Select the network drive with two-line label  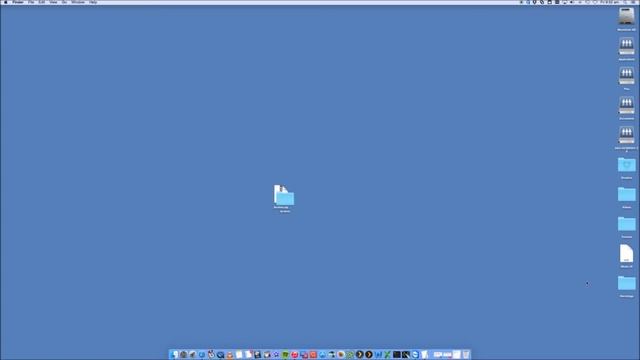click(x=627, y=135)
